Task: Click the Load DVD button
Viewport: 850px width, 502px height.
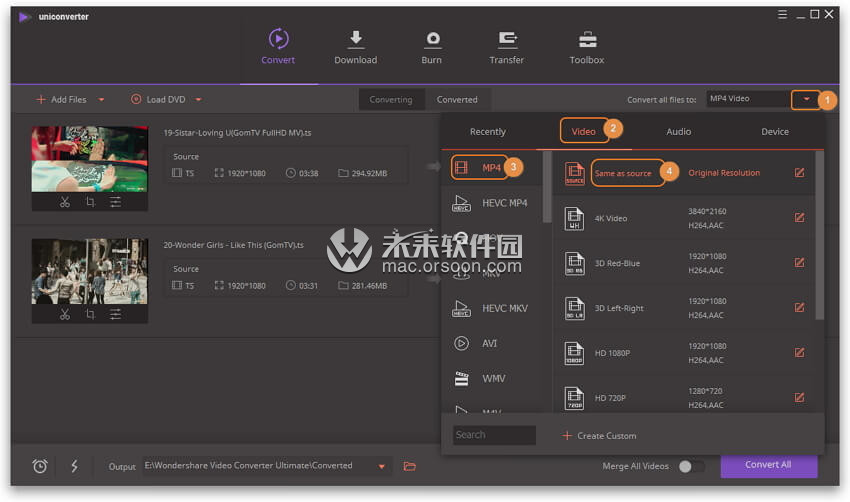Action: click(x=158, y=100)
